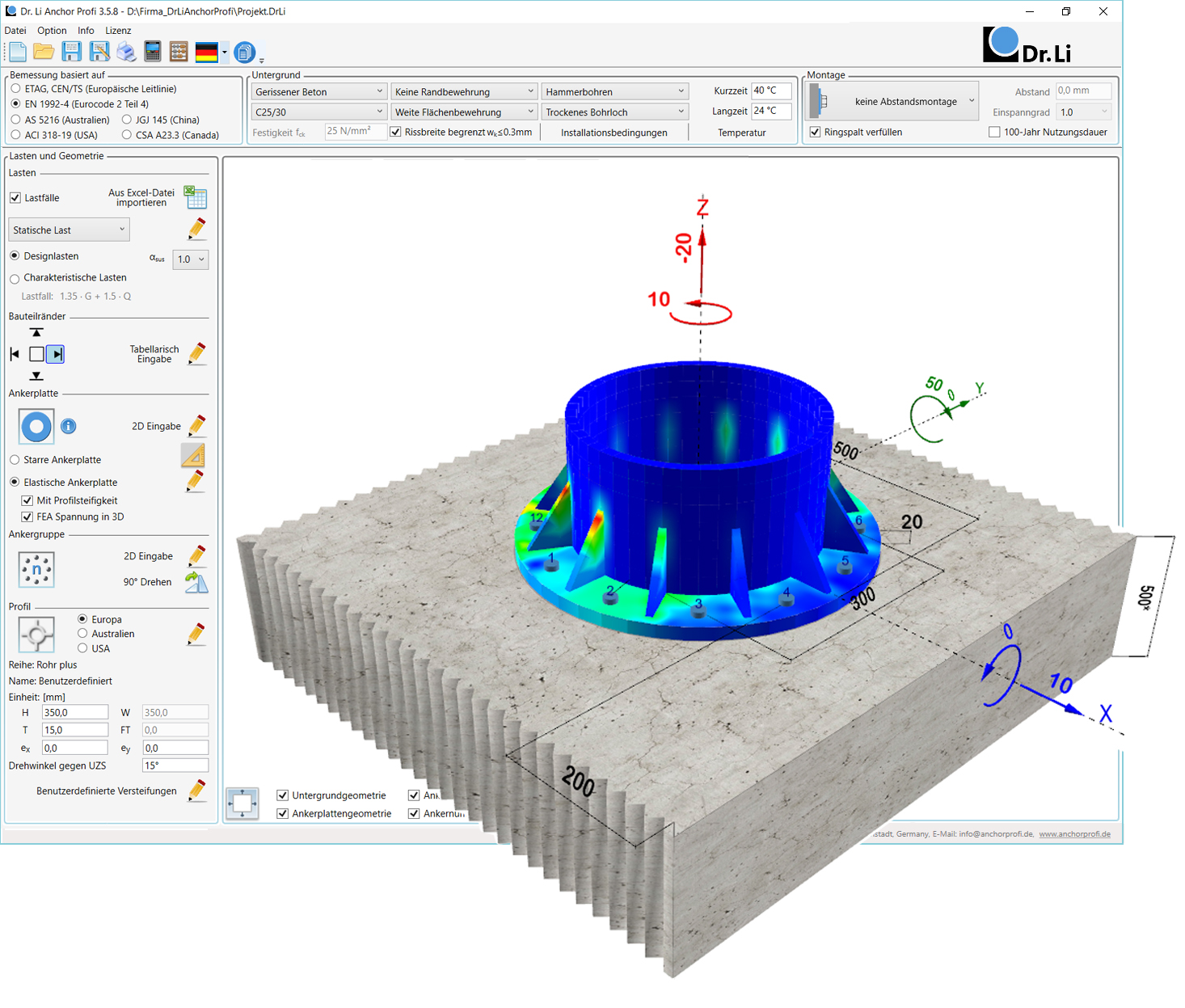The height and width of the screenshot is (1008, 1185).
Task: Select JGJ 145 (China) standard
Action: click(x=127, y=120)
